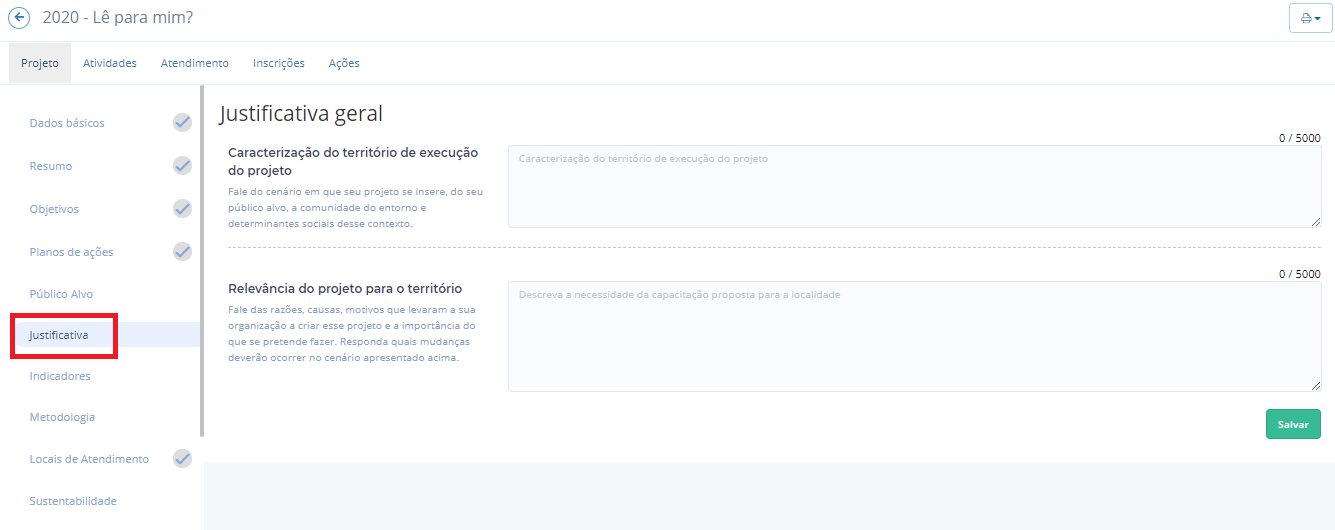Image resolution: width=1335 pixels, height=530 pixels.
Task: Click checkmark icon next to Objetivos
Action: click(x=182, y=209)
